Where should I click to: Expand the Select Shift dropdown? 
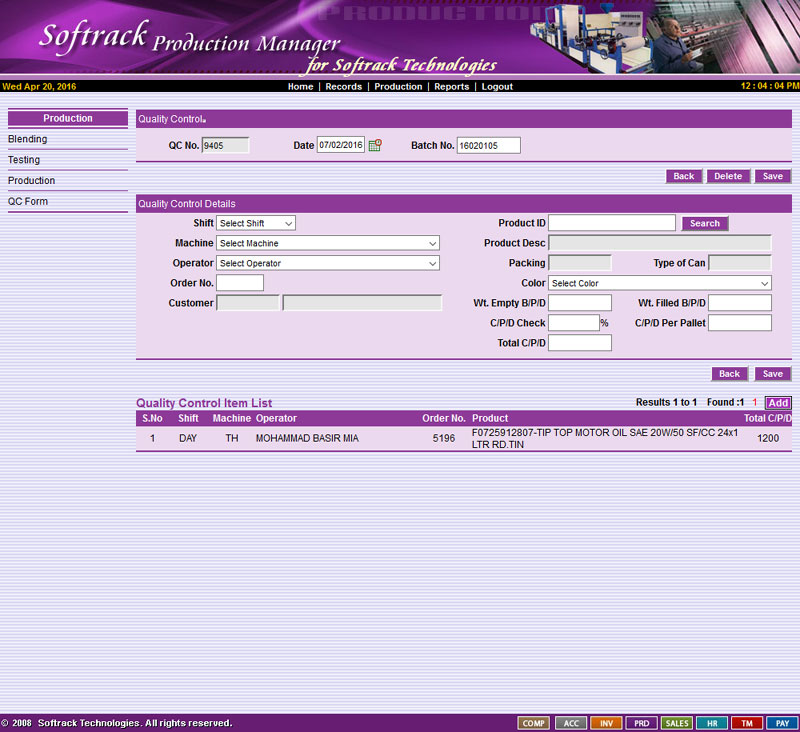(x=256, y=224)
